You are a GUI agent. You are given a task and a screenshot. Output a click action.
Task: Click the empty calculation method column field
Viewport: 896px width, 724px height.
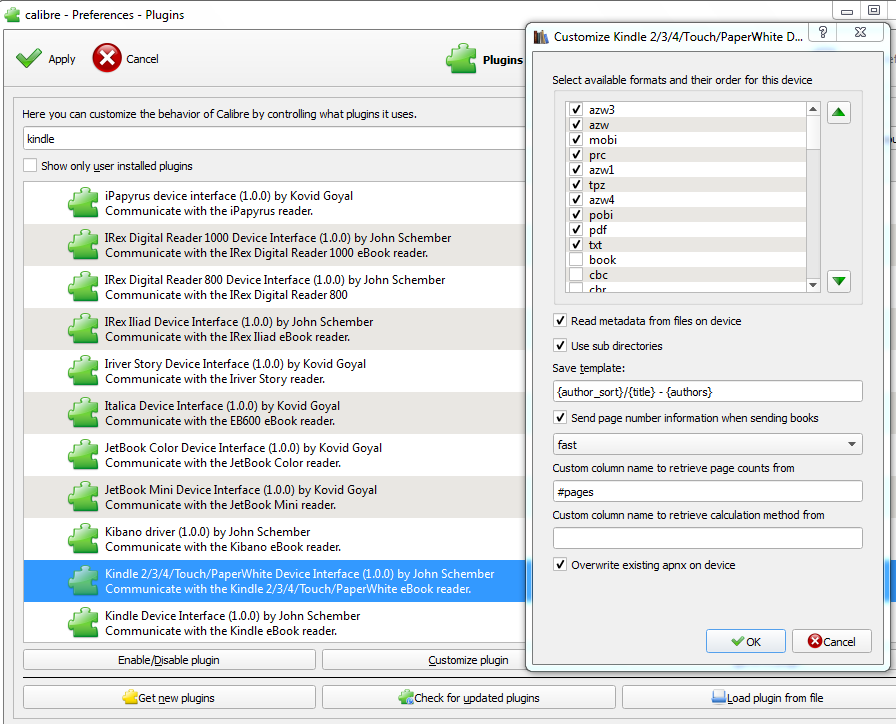click(707, 538)
